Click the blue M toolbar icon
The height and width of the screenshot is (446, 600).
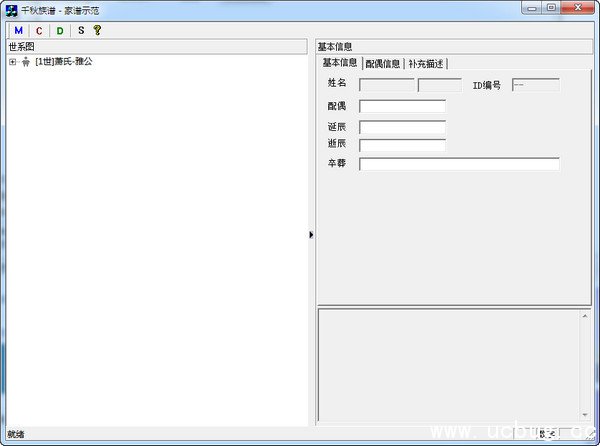click(x=18, y=31)
